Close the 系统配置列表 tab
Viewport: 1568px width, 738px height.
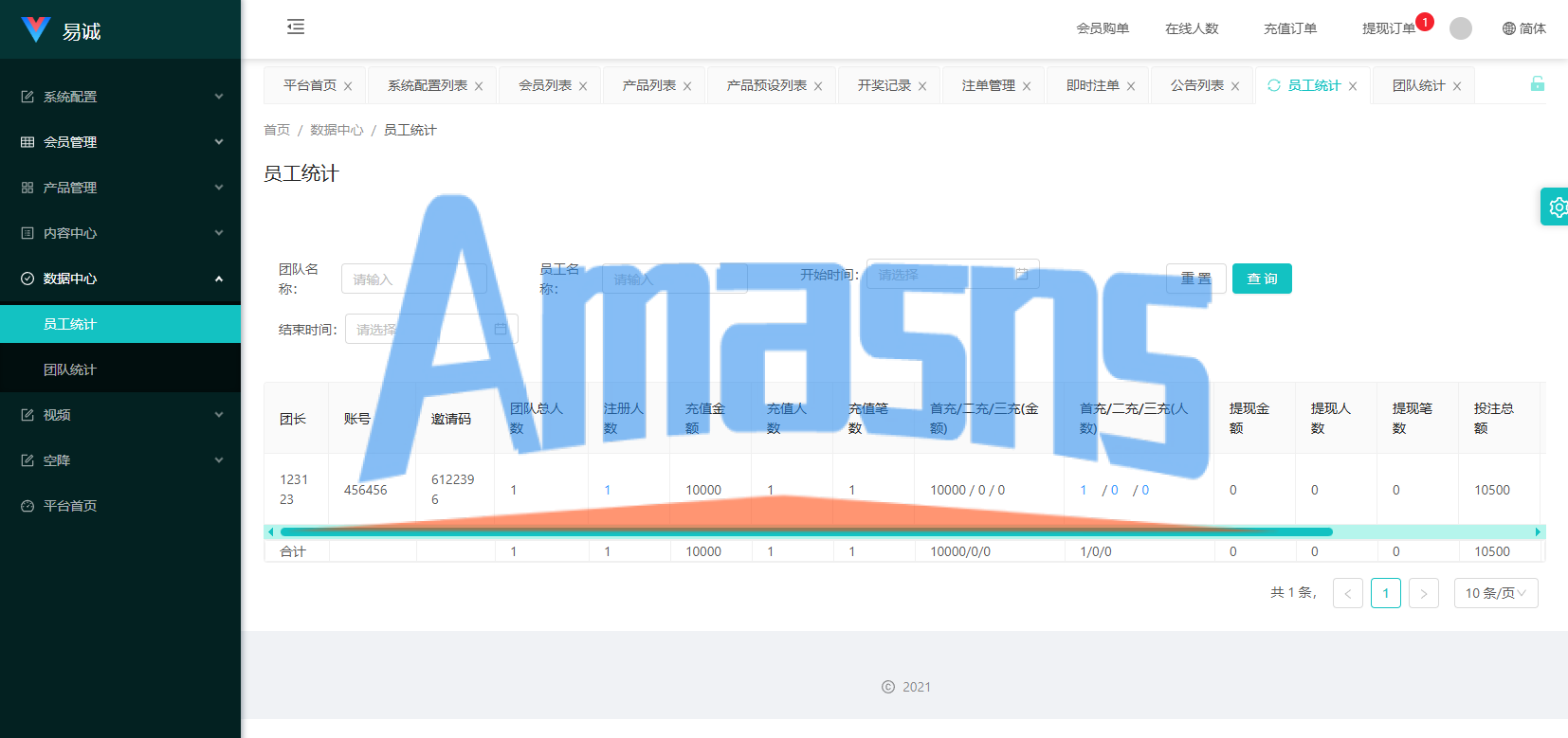pyautogui.click(x=479, y=86)
